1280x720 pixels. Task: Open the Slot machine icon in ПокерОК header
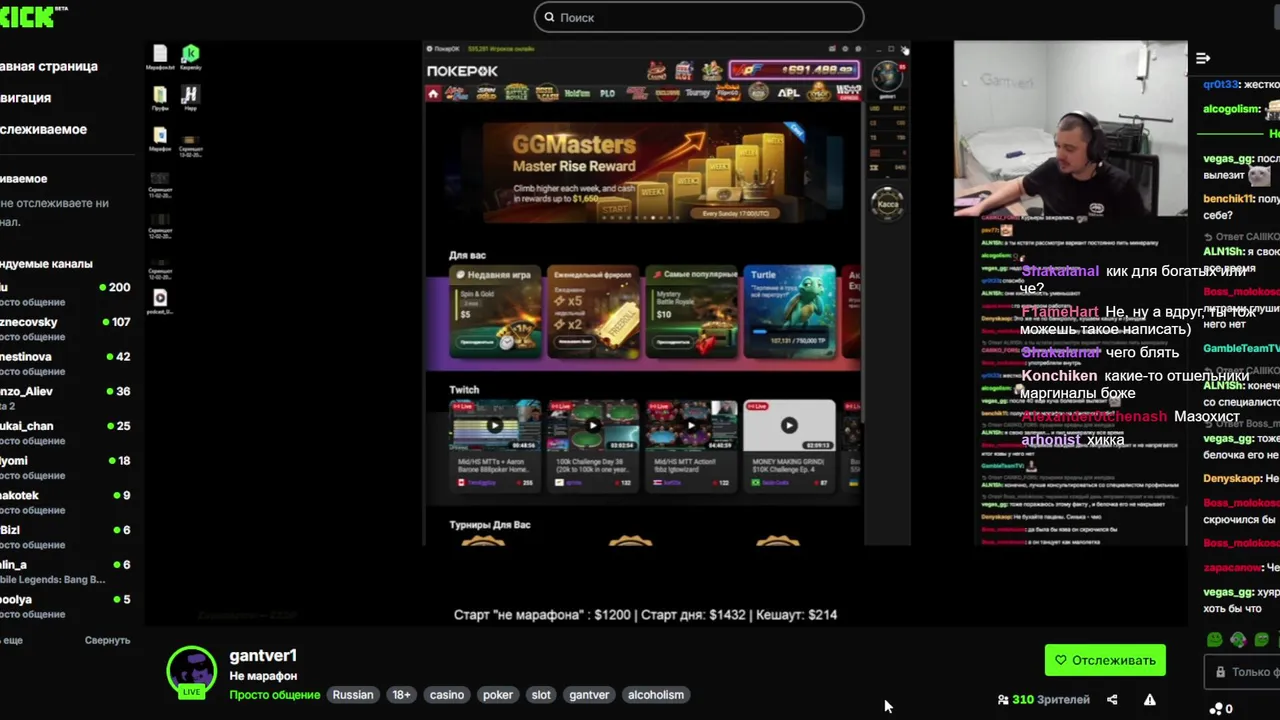pyautogui.click(x=684, y=70)
